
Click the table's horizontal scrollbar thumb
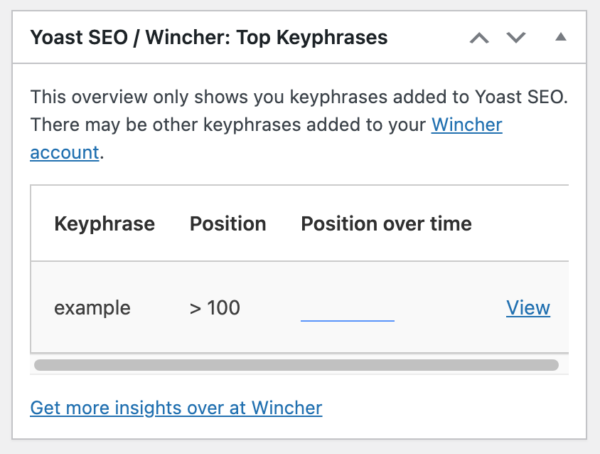pyautogui.click(x=296, y=365)
